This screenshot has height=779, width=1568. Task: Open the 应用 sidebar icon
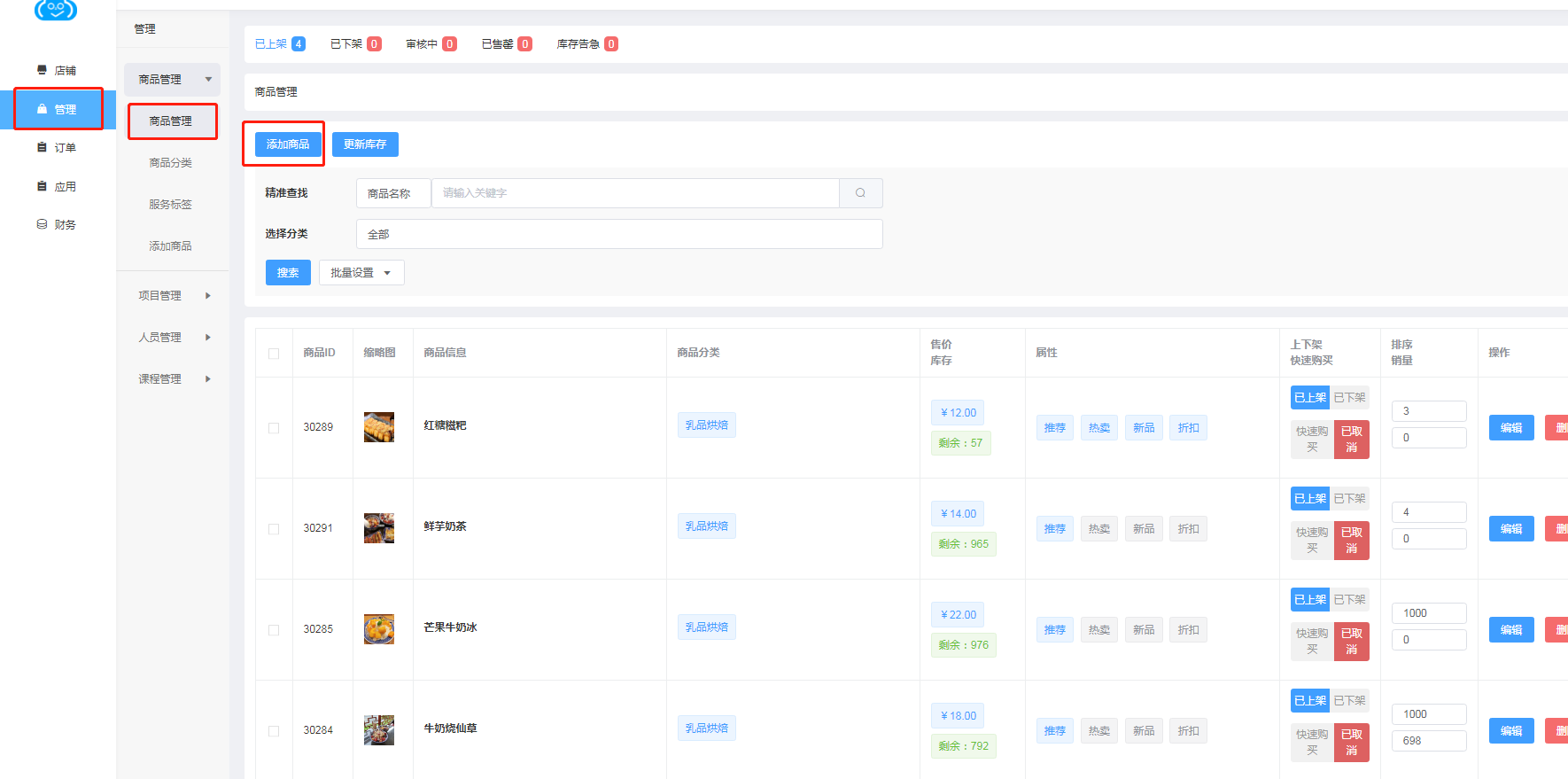pos(42,186)
